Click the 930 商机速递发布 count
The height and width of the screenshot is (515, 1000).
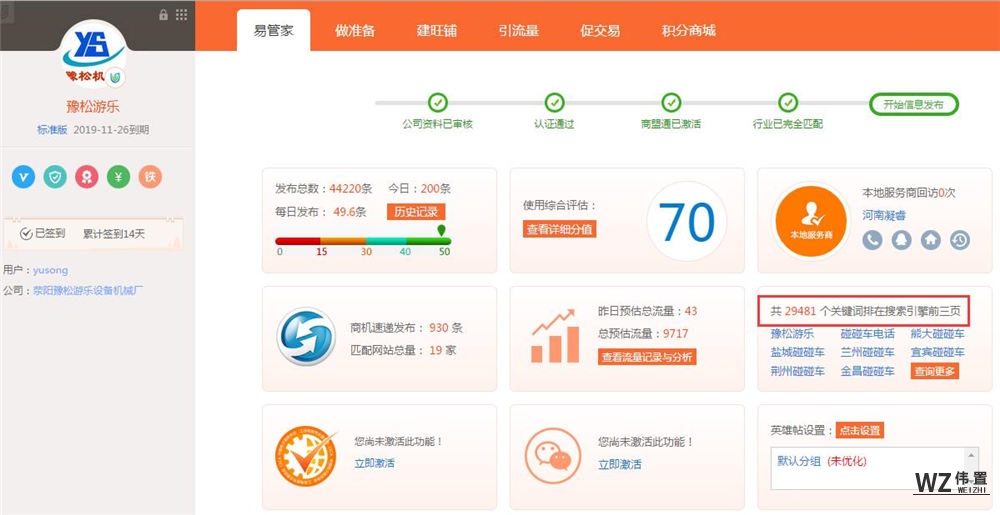tap(439, 328)
